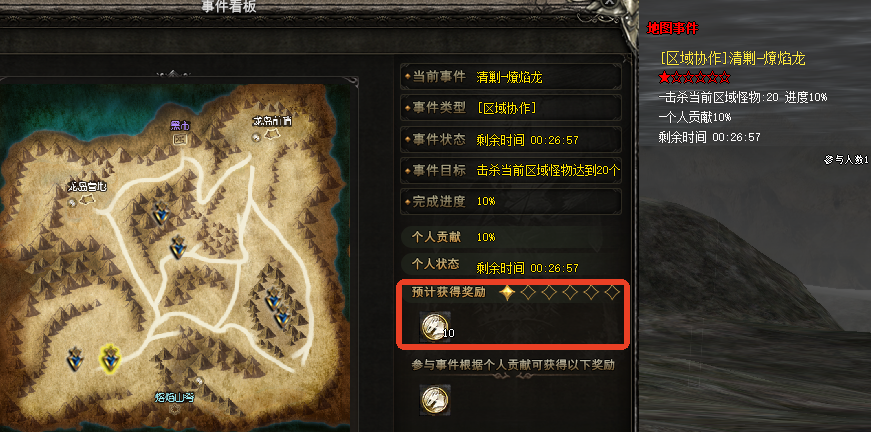Click the 黑市 black market map icon
871x432 pixels.
(180, 139)
